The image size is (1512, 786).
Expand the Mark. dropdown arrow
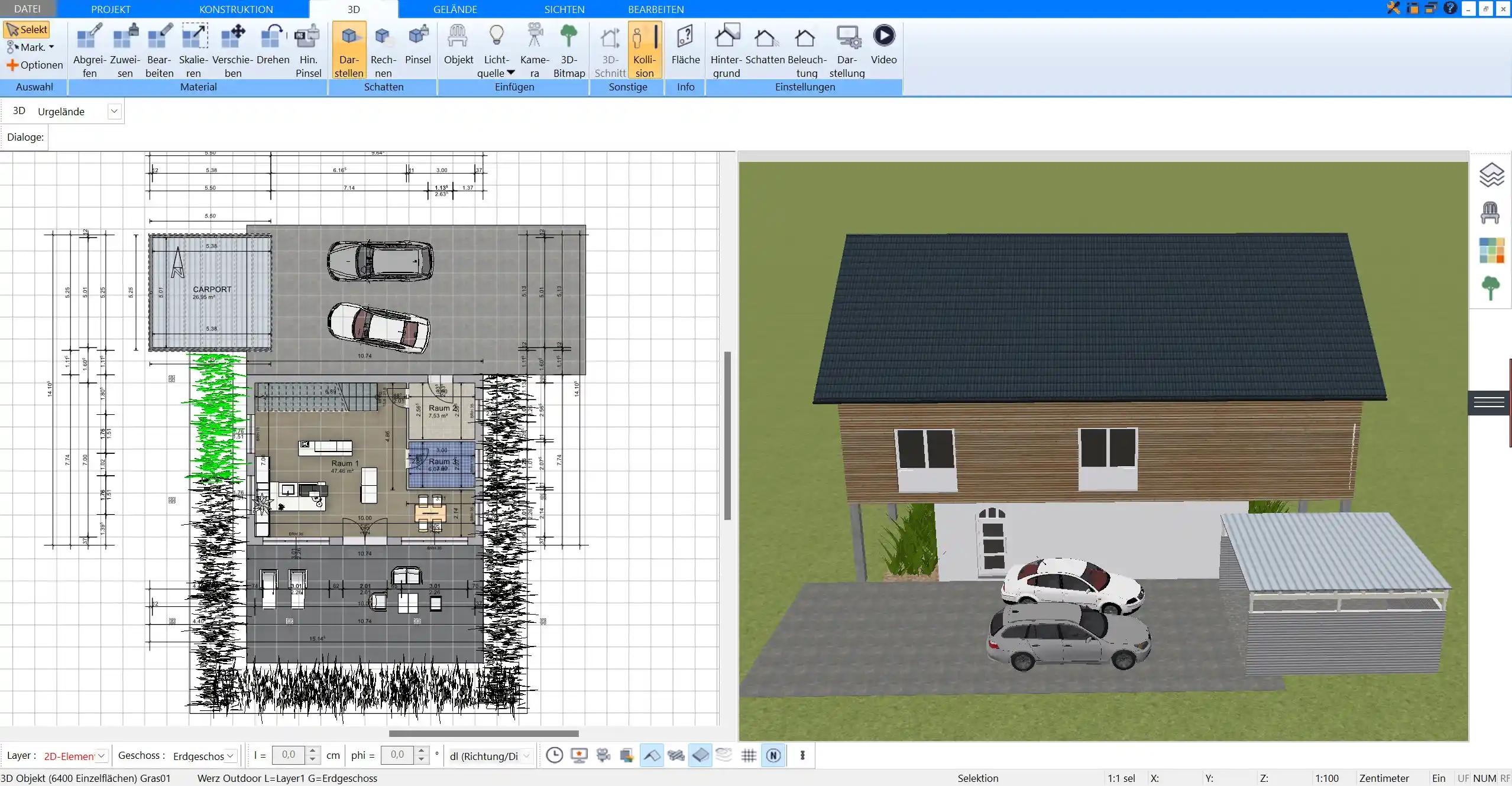coord(51,47)
